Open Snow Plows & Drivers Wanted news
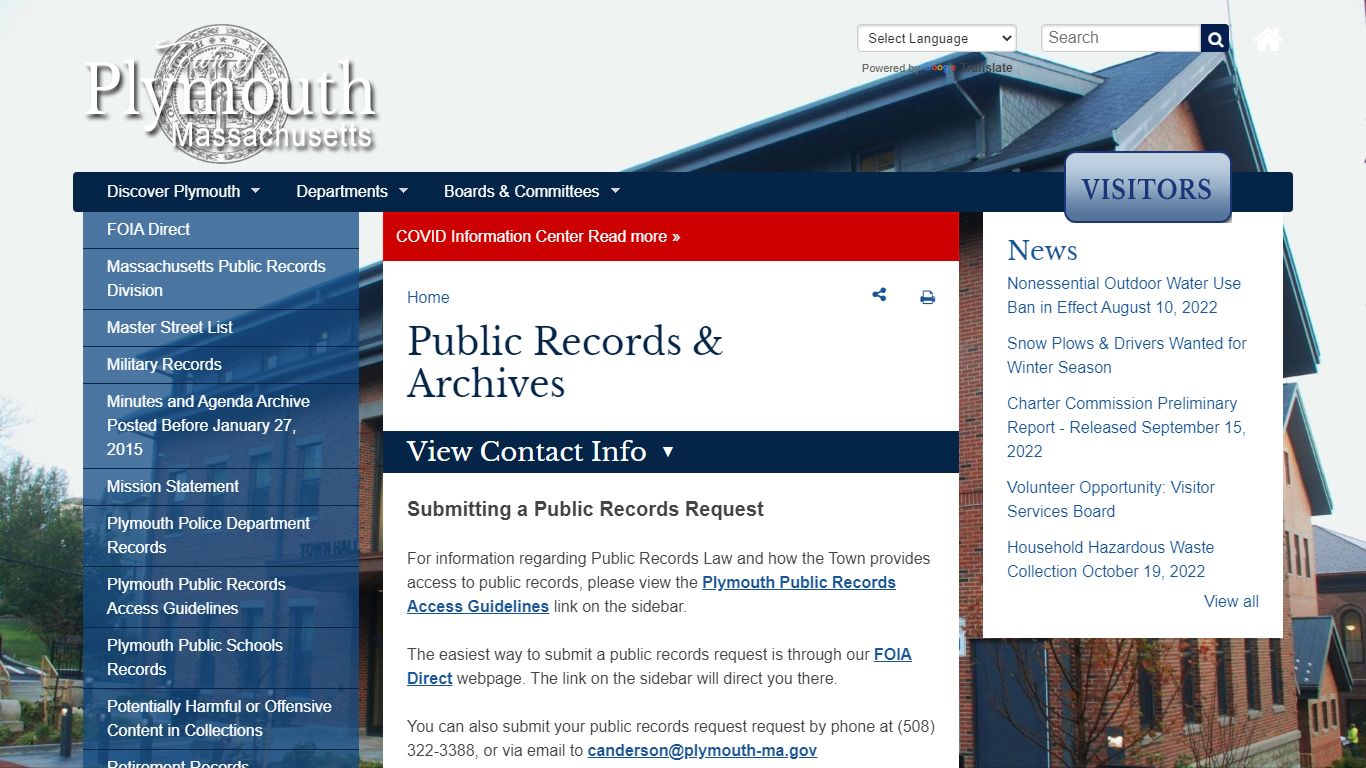Screen dimensions: 1366x768 point(1127,356)
